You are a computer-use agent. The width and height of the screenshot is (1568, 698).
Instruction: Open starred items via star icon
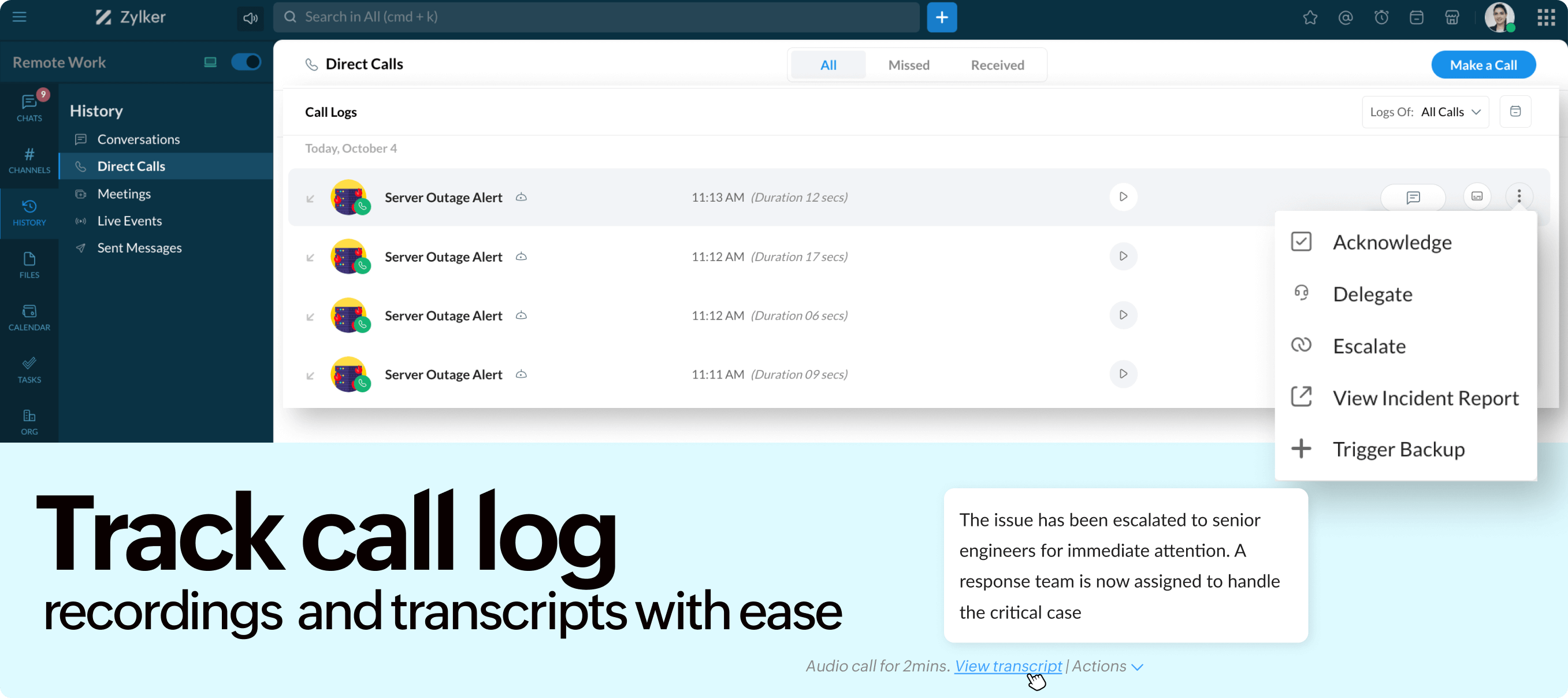coord(1310,18)
